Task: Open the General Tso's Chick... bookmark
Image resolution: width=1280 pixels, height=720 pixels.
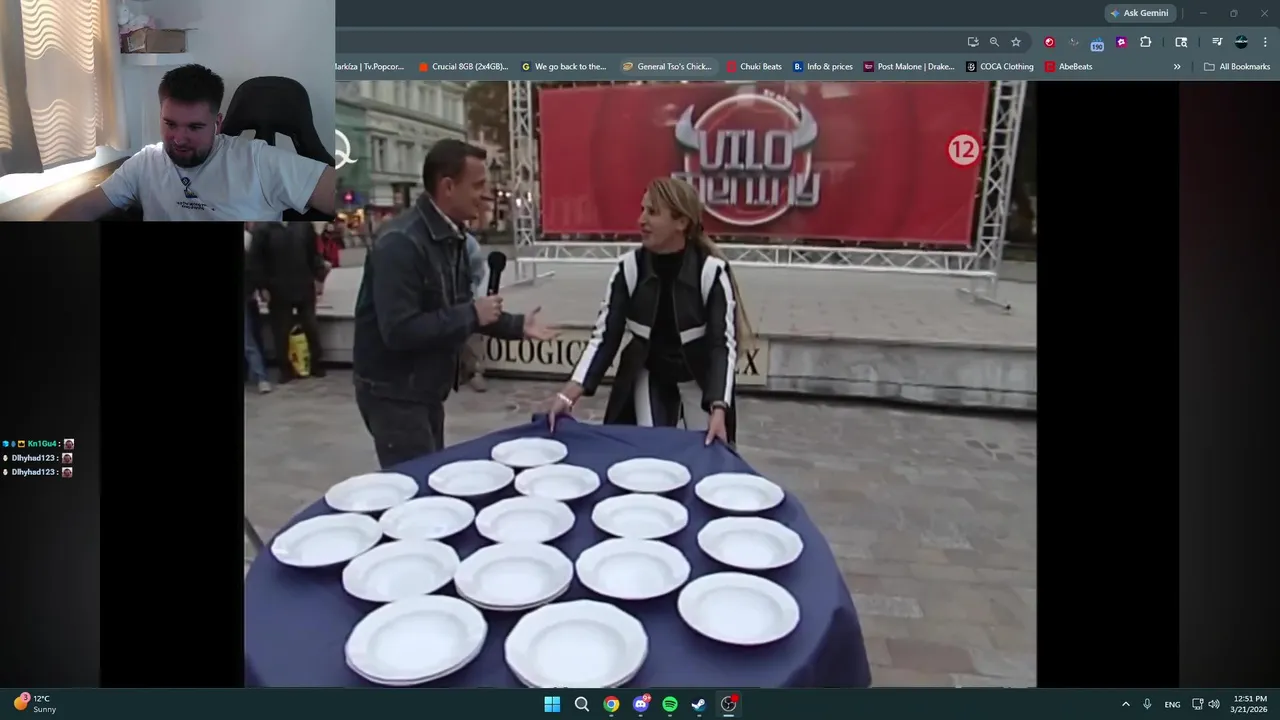Action: click(x=667, y=67)
